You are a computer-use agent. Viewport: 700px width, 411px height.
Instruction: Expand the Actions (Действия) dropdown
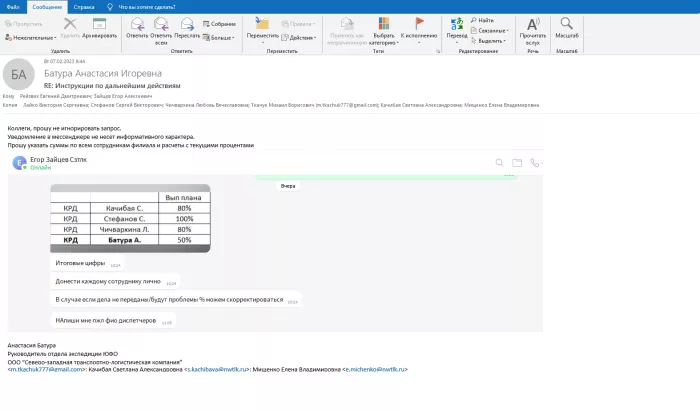point(304,37)
